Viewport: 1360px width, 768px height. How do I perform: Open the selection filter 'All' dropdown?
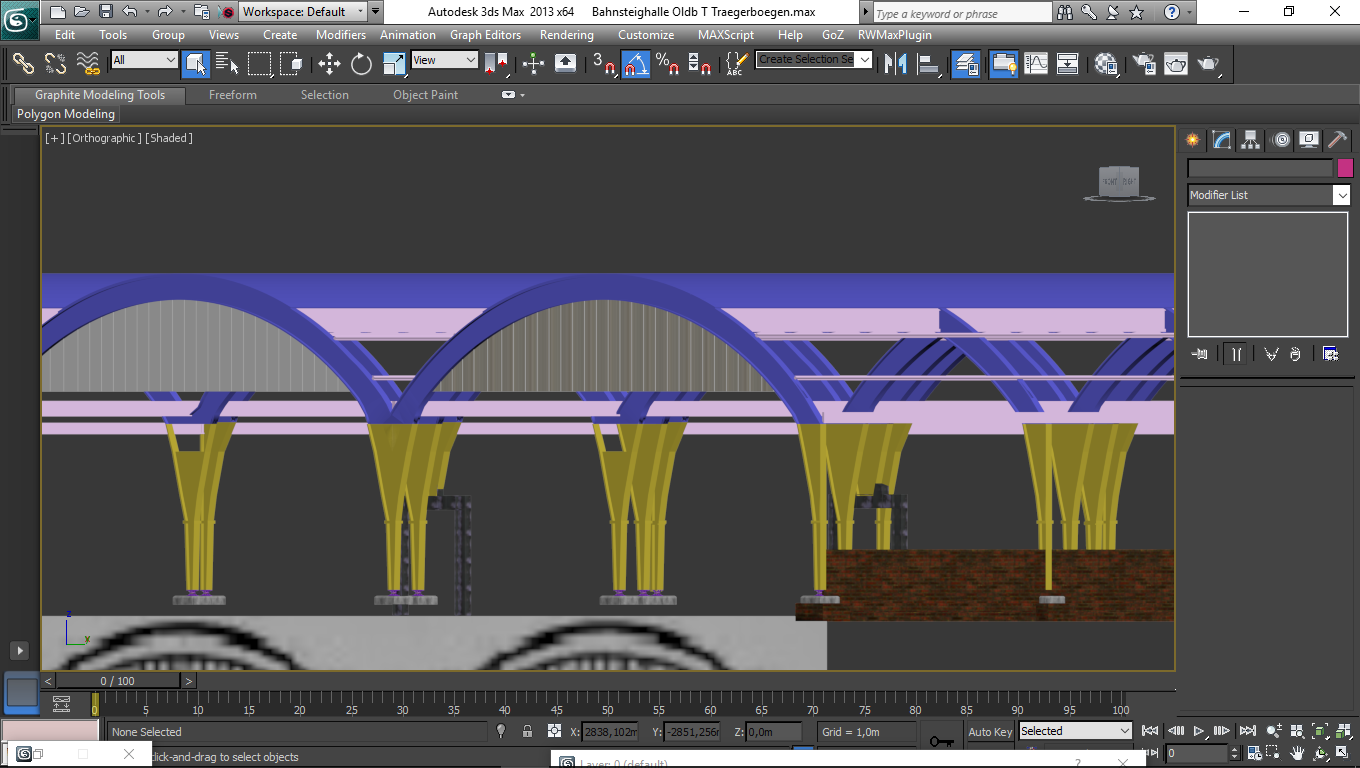[x=144, y=60]
